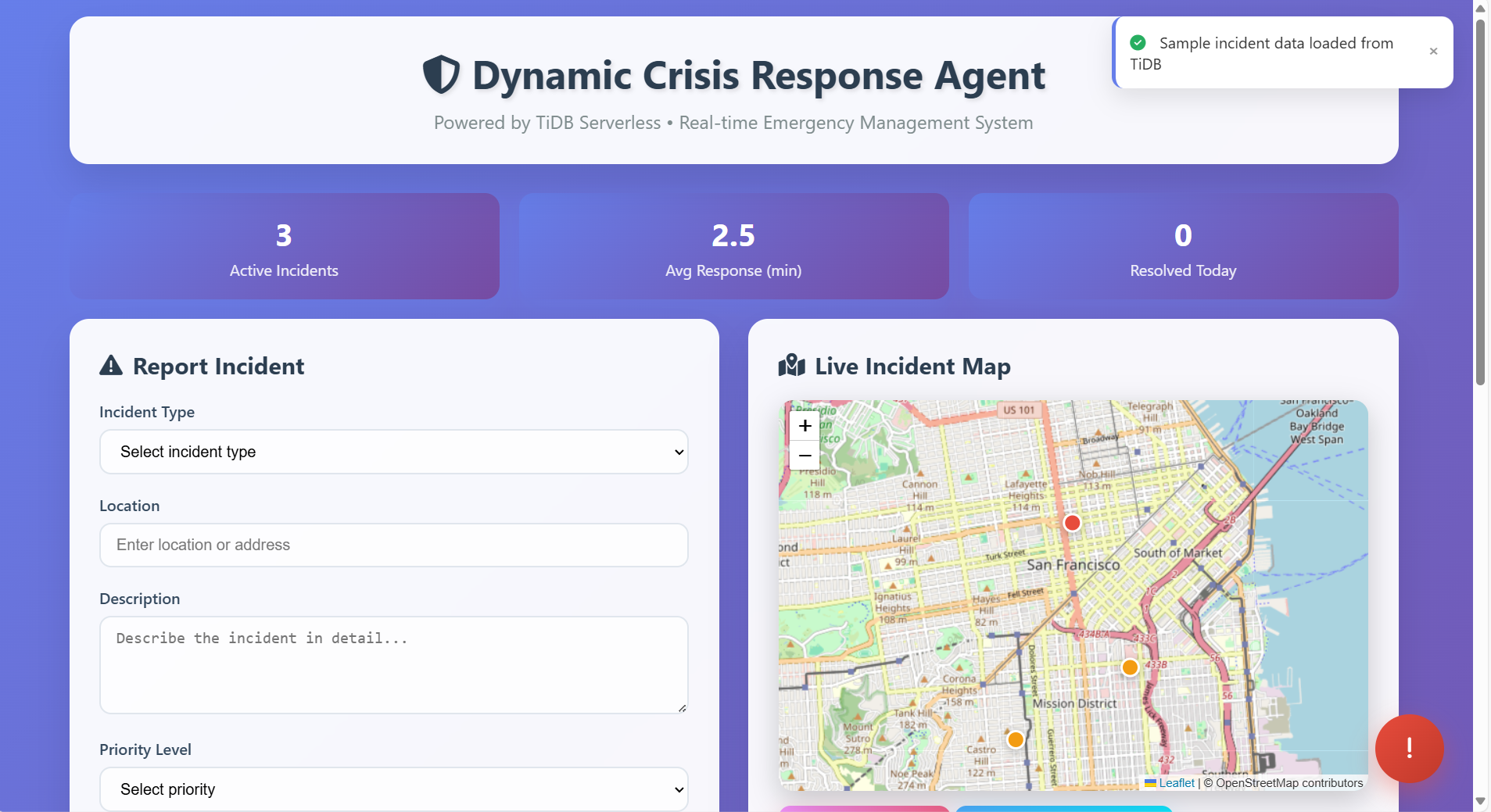Zoom in on the incident map
Screen dimensions: 1491x812
click(805, 426)
